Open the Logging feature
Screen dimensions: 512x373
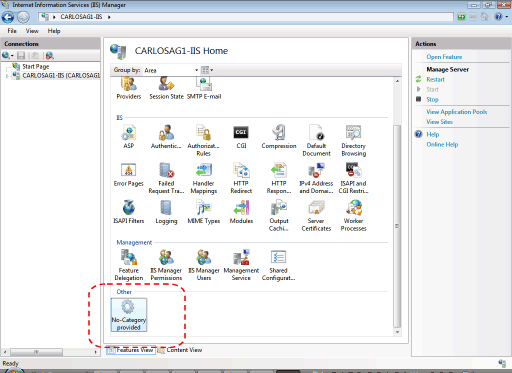click(166, 212)
